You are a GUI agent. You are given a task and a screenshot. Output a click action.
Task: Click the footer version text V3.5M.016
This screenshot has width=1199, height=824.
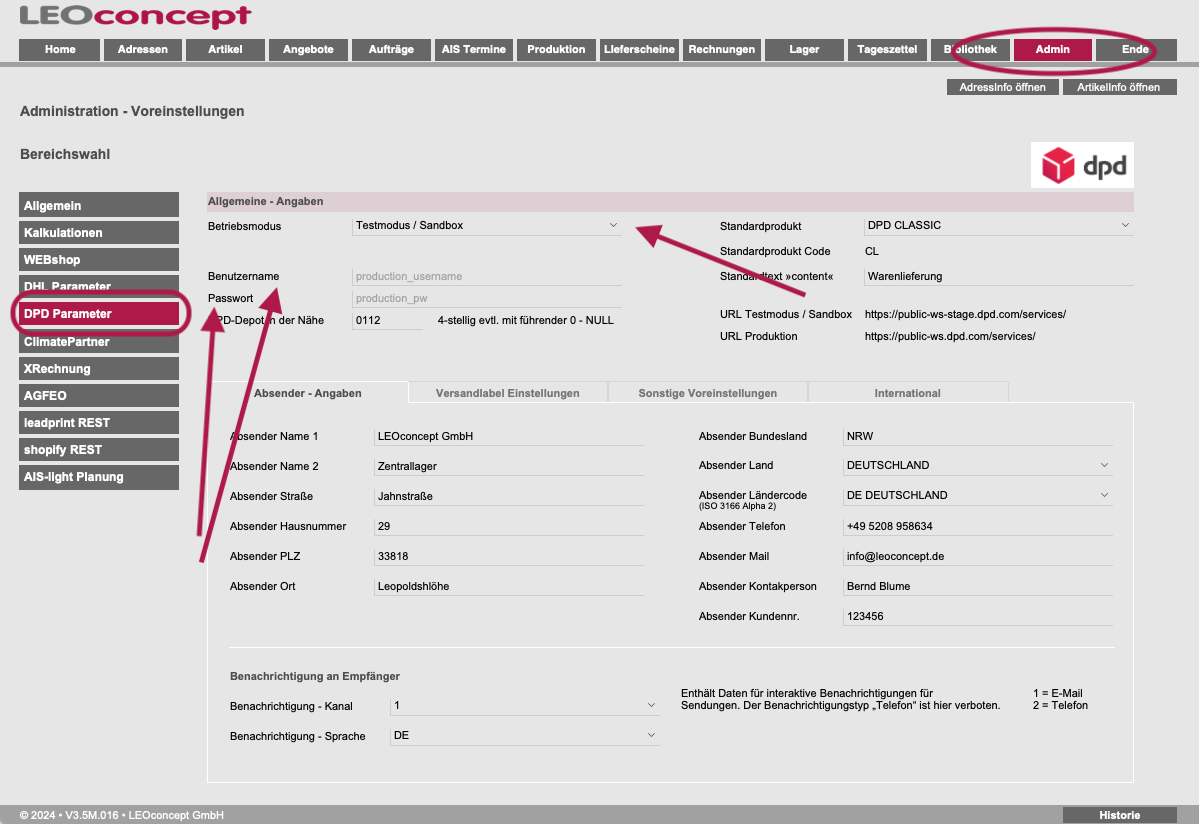[x=92, y=816]
